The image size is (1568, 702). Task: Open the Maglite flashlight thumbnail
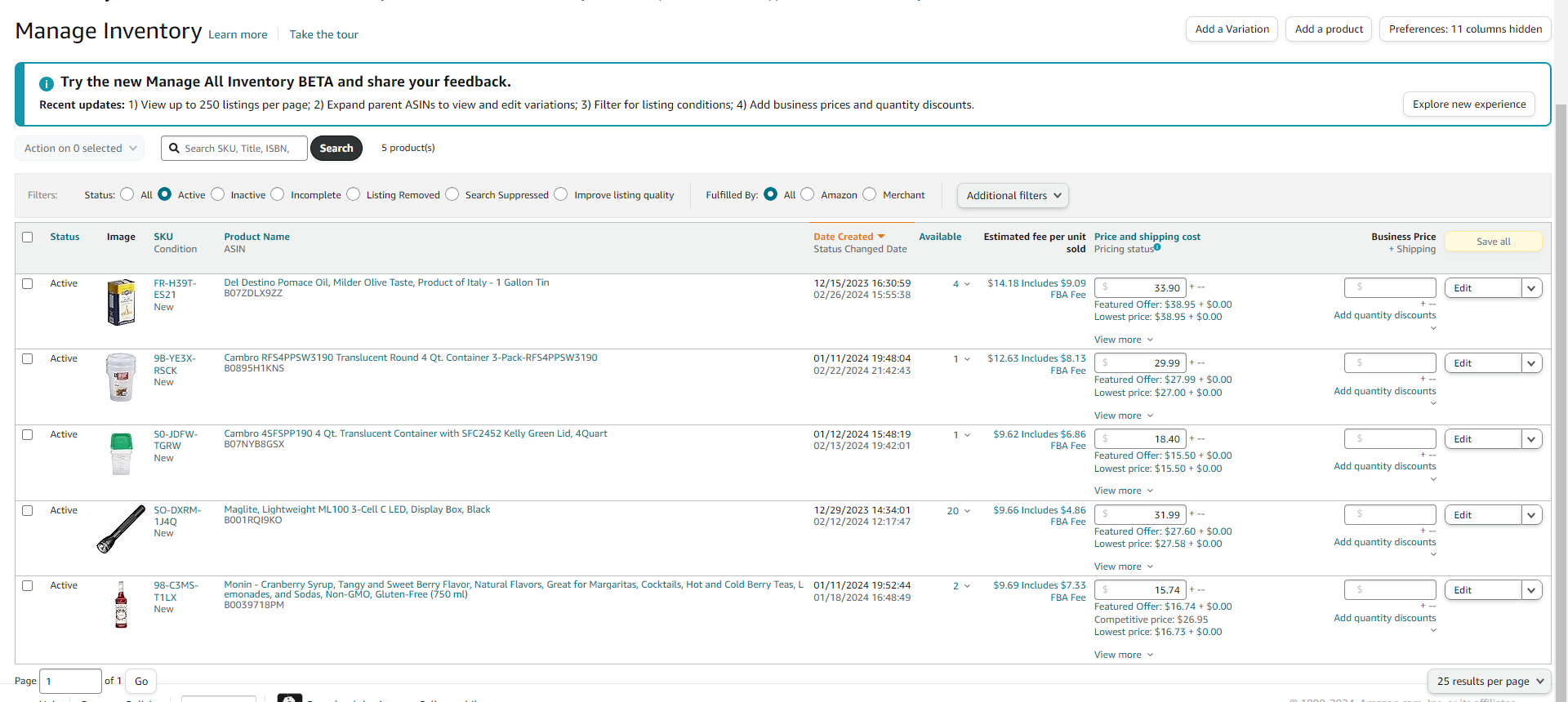pyautogui.click(x=122, y=529)
